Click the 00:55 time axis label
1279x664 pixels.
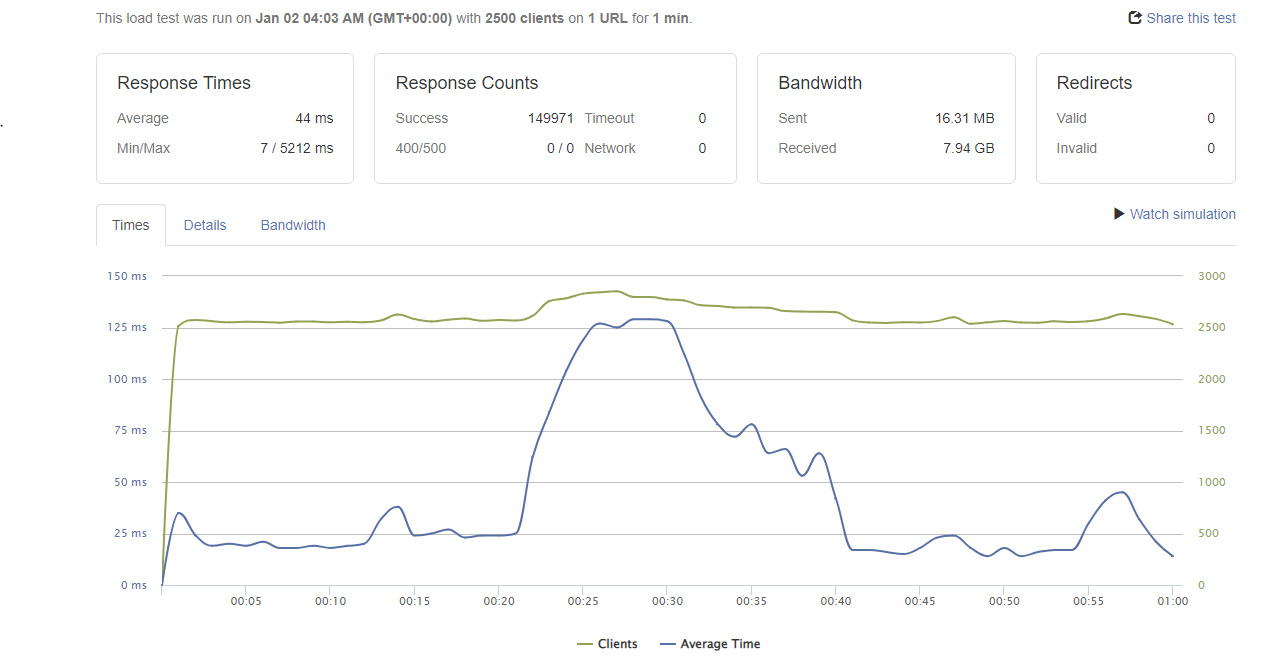1088,601
